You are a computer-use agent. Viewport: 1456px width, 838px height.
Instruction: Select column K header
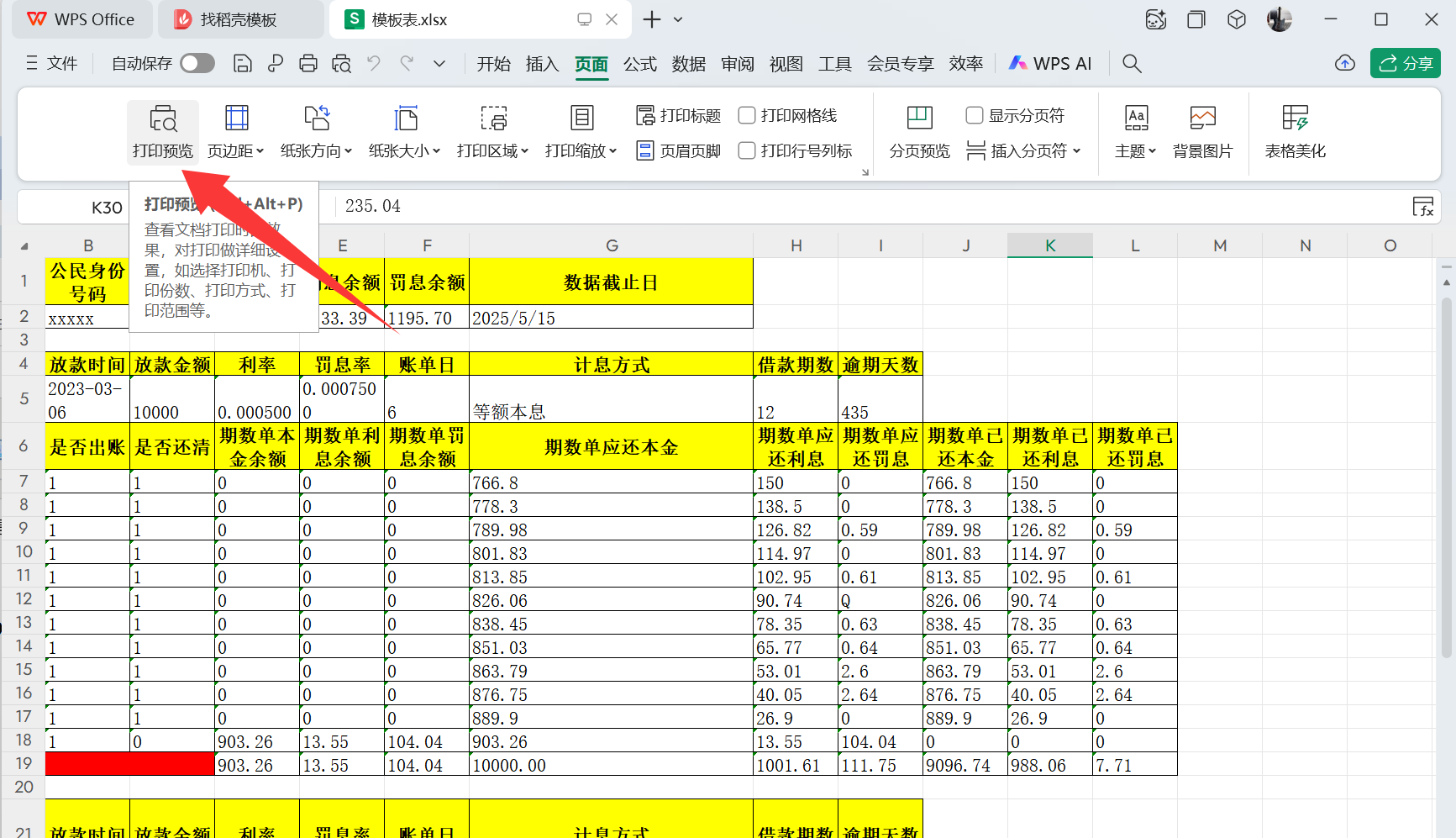[1050, 245]
